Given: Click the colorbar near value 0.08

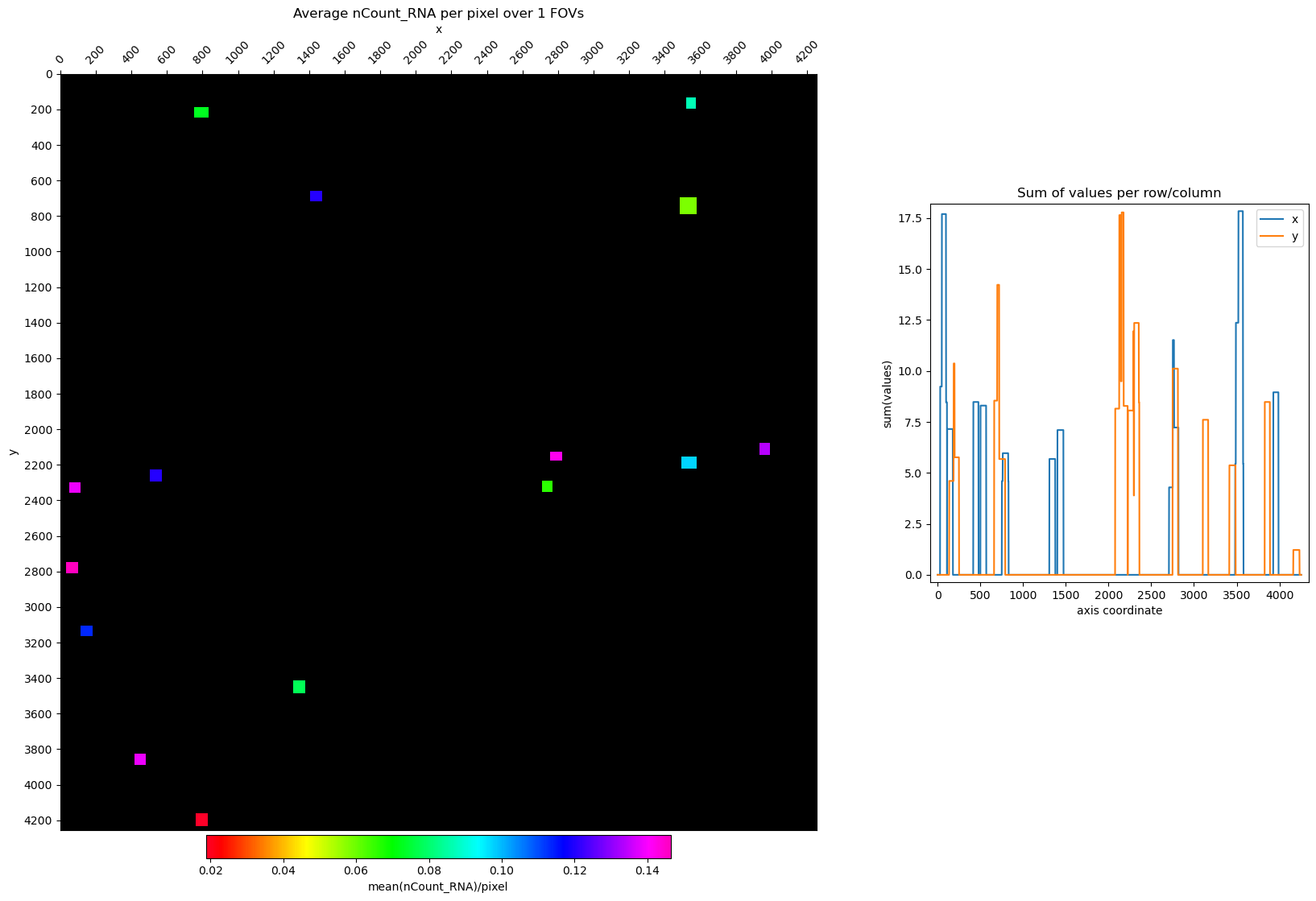Looking at the screenshot, I should (x=430, y=848).
